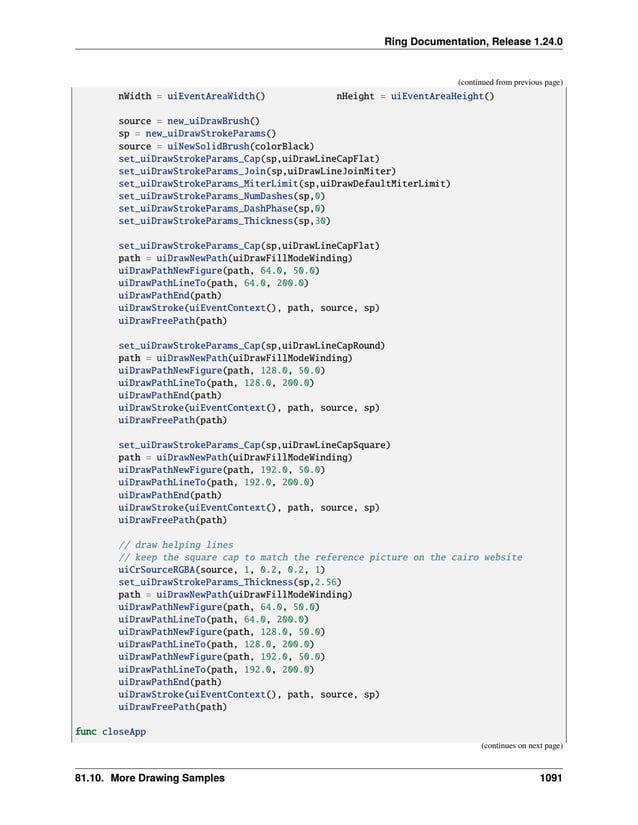Click the header 'Ring Documentation, Release 1.24.0'
This screenshot has height=825, width=638.
tap(473, 42)
